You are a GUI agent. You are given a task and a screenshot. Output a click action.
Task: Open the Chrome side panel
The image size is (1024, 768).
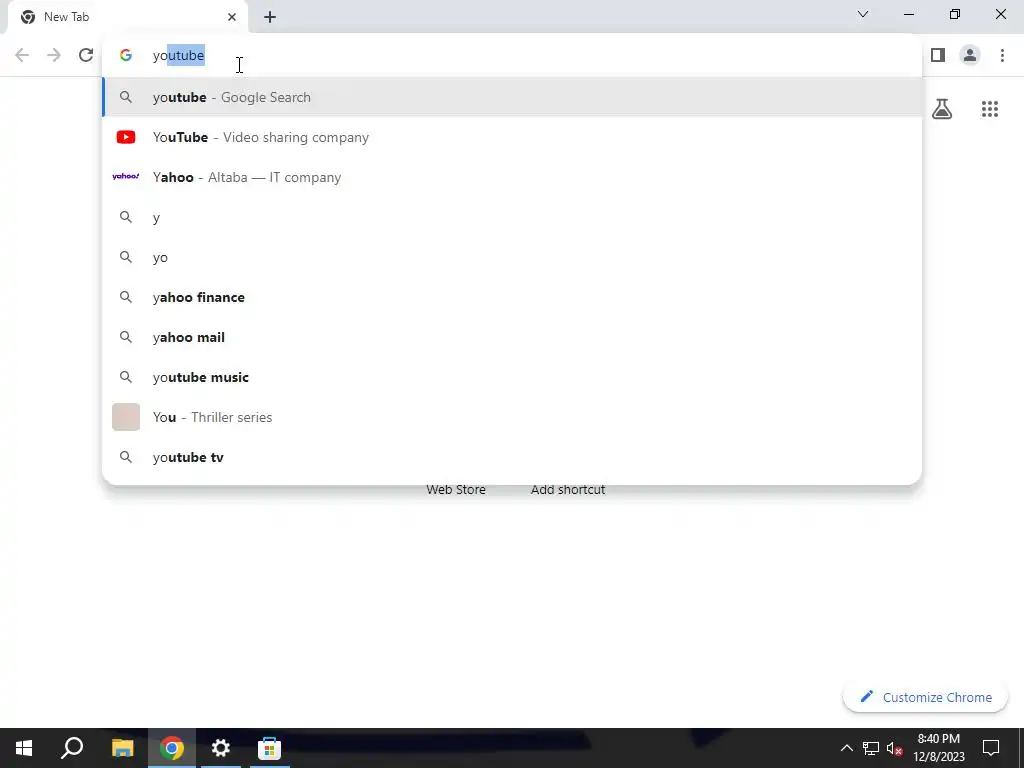938,55
